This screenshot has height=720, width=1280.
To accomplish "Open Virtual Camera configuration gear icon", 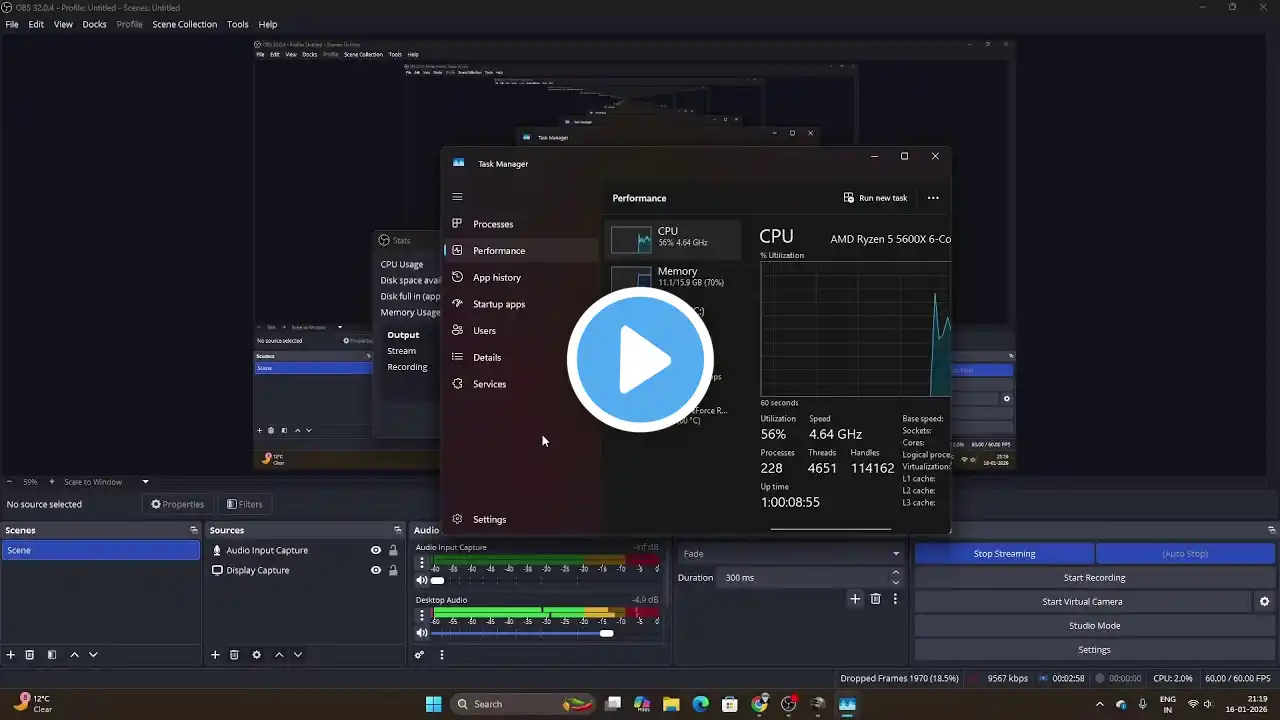I will 1264,602.
